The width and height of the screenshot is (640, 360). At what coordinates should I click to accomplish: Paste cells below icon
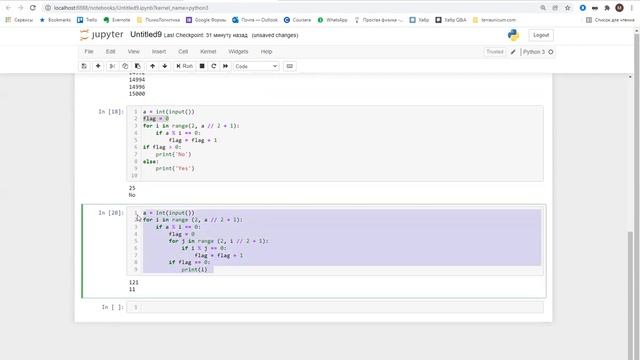tap(138, 66)
